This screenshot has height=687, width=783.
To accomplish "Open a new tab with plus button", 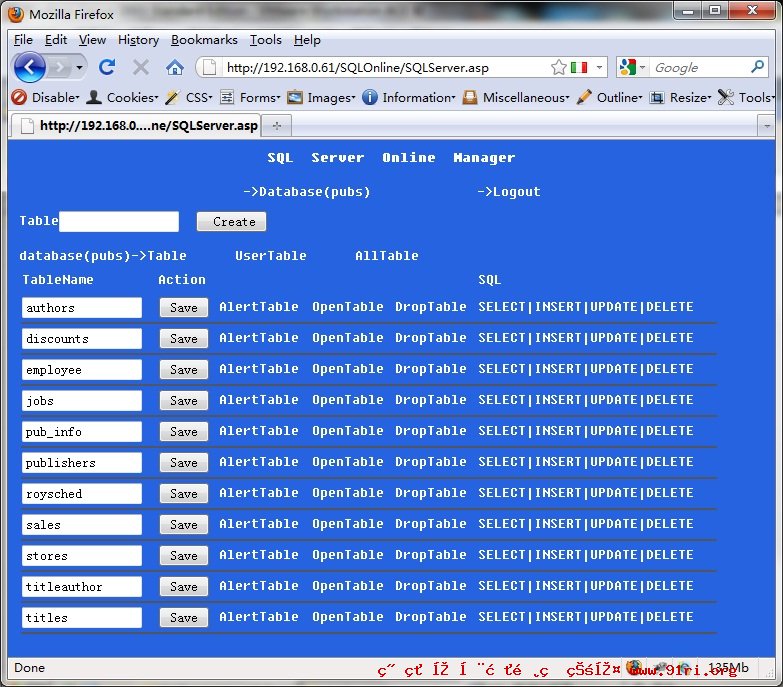I will tap(277, 126).
